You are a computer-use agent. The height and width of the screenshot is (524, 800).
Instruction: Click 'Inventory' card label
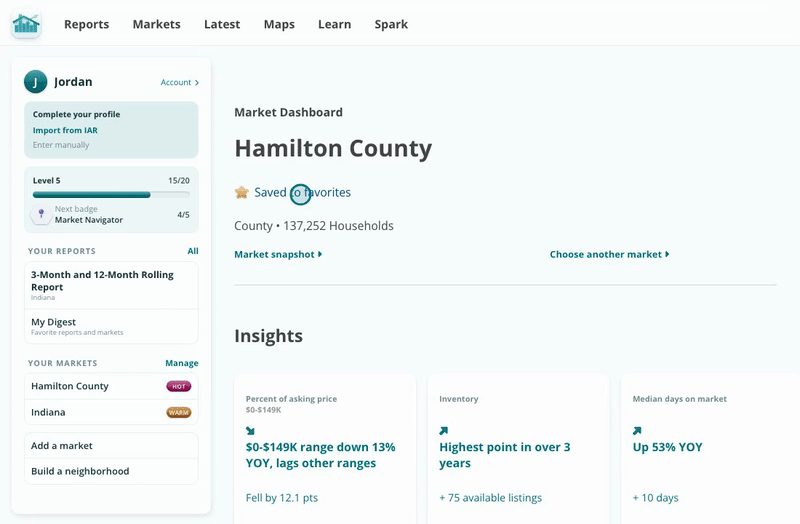[x=459, y=399]
